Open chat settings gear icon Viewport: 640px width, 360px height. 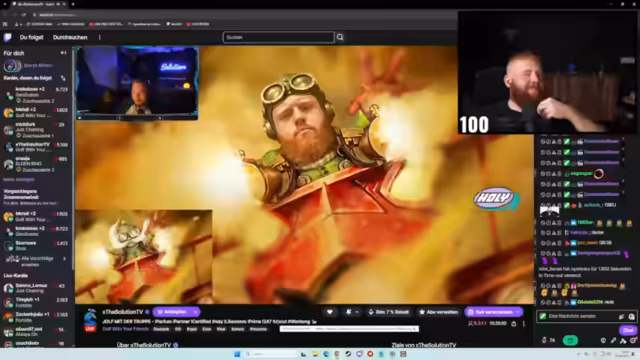[x=632, y=340]
